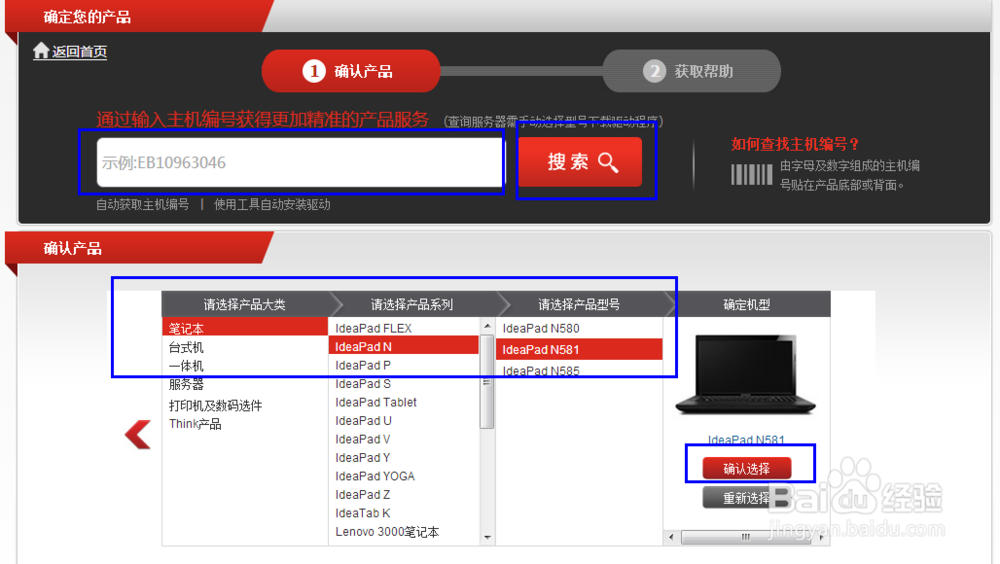Select step 1 确认产品
This screenshot has width=1000, height=564.
pyautogui.click(x=351, y=71)
